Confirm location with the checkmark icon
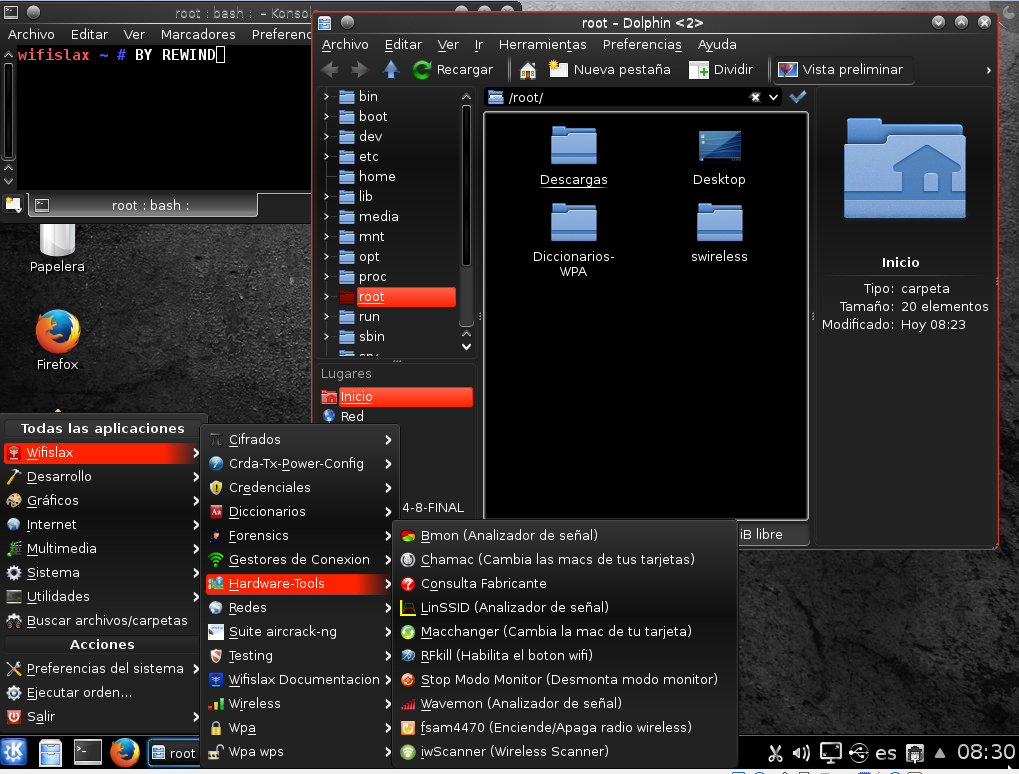The width and height of the screenshot is (1019, 774). coord(797,97)
